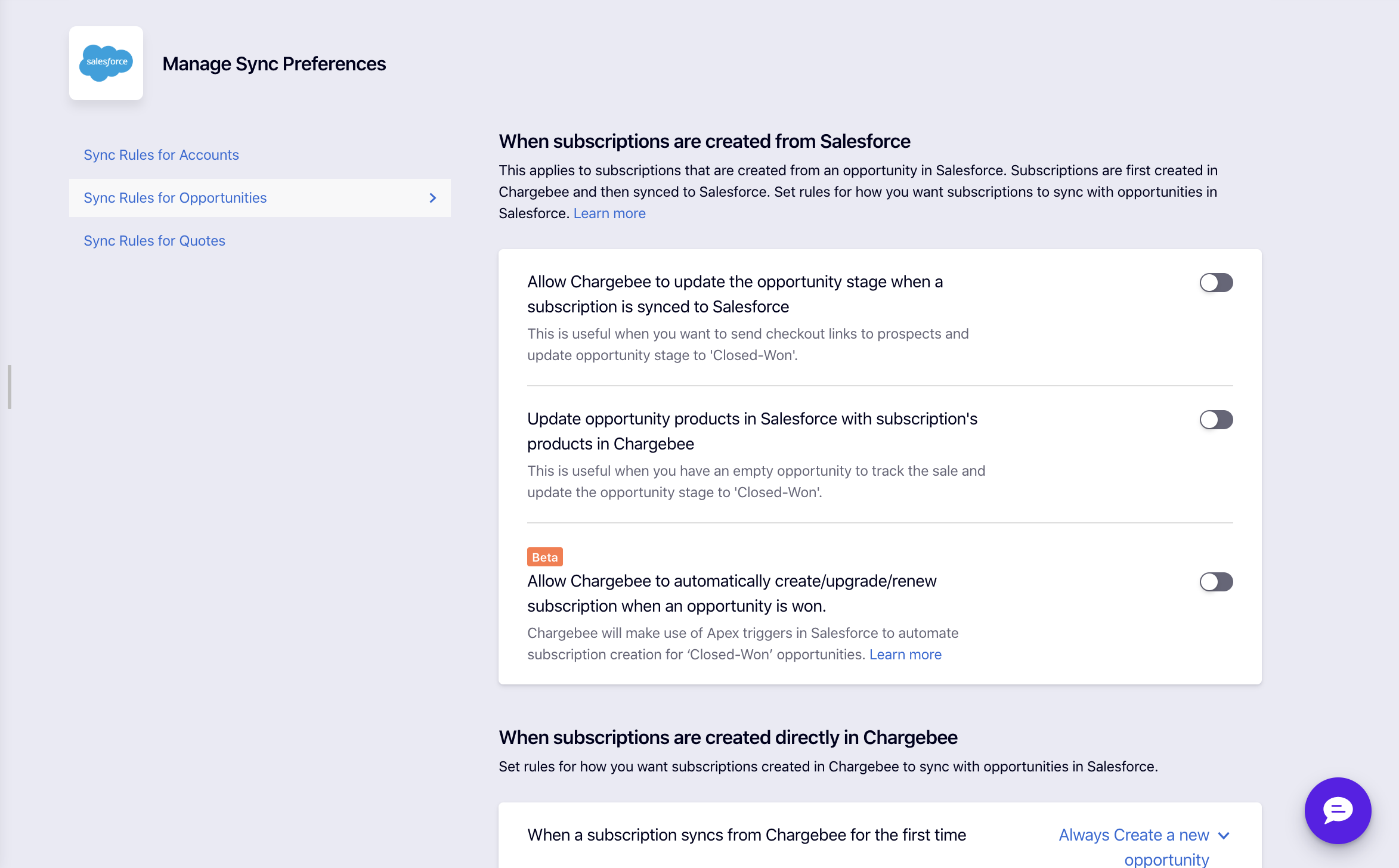Click dropdown arrow next to Always Create
Image resolution: width=1399 pixels, height=868 pixels.
(x=1224, y=835)
